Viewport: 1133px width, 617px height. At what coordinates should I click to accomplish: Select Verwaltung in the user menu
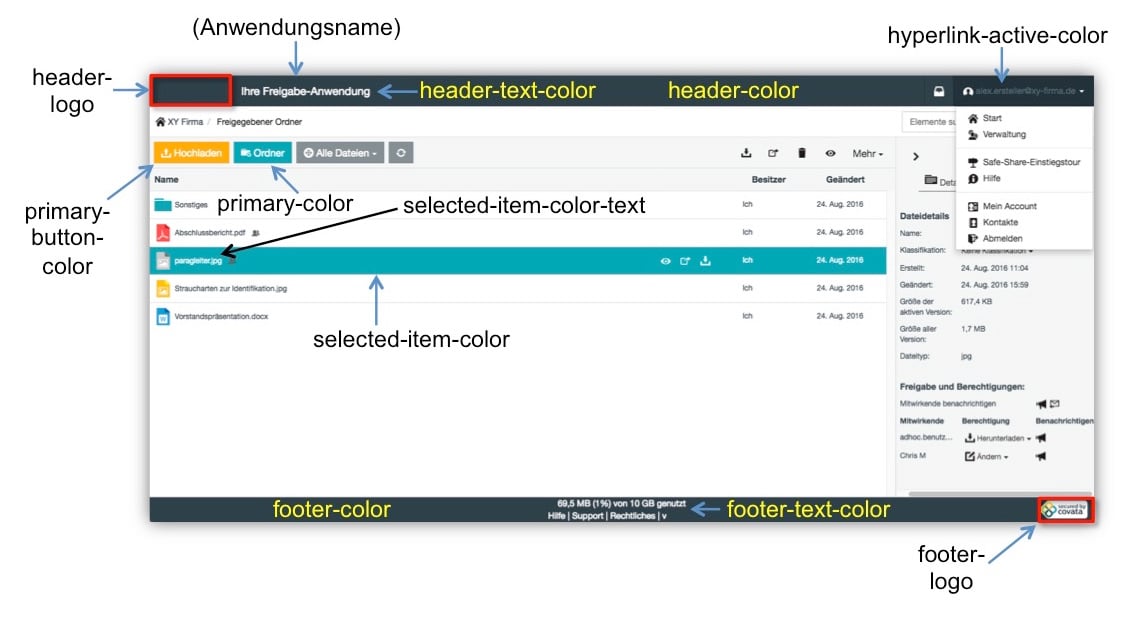pyautogui.click(x=996, y=134)
